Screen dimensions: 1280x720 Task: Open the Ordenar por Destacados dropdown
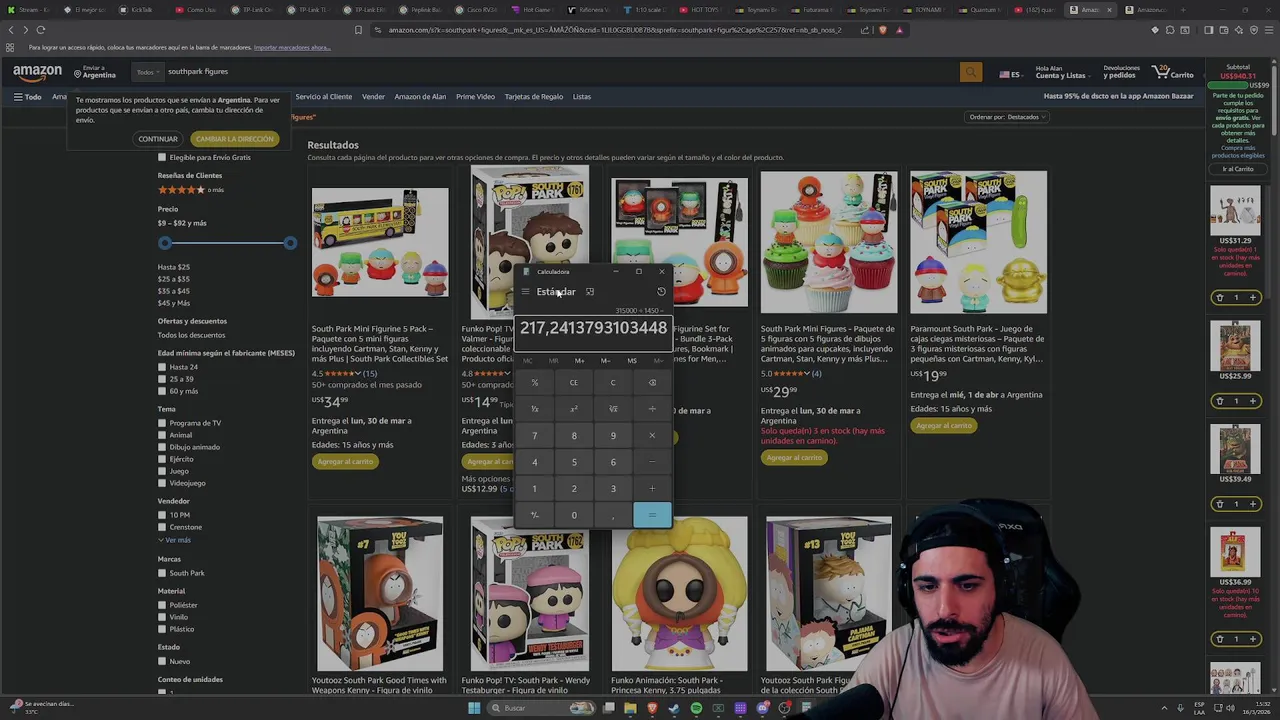point(1008,117)
